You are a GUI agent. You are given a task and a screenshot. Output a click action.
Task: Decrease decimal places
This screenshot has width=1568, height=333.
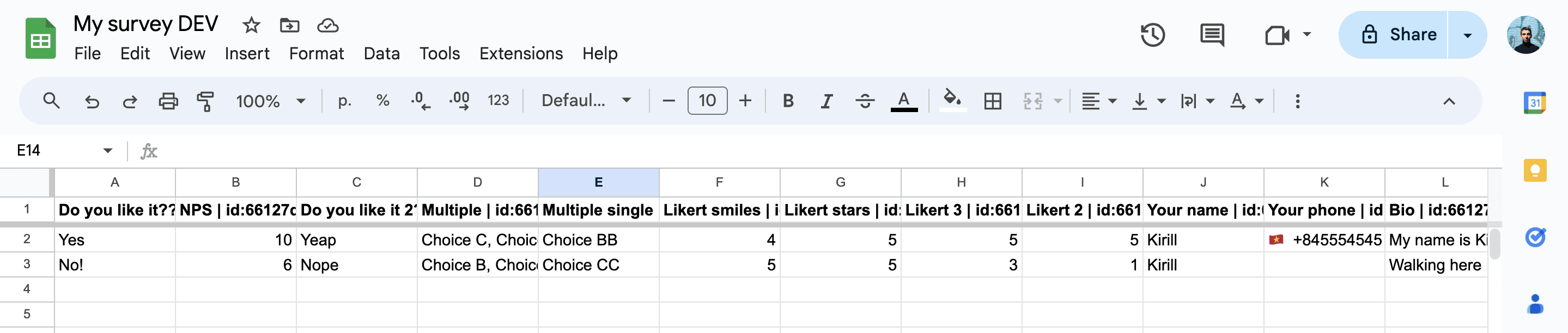418,101
